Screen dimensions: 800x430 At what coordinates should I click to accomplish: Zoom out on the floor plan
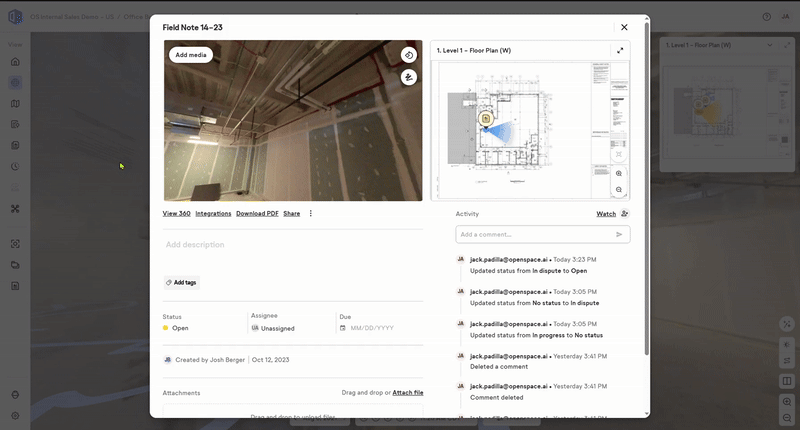619,190
